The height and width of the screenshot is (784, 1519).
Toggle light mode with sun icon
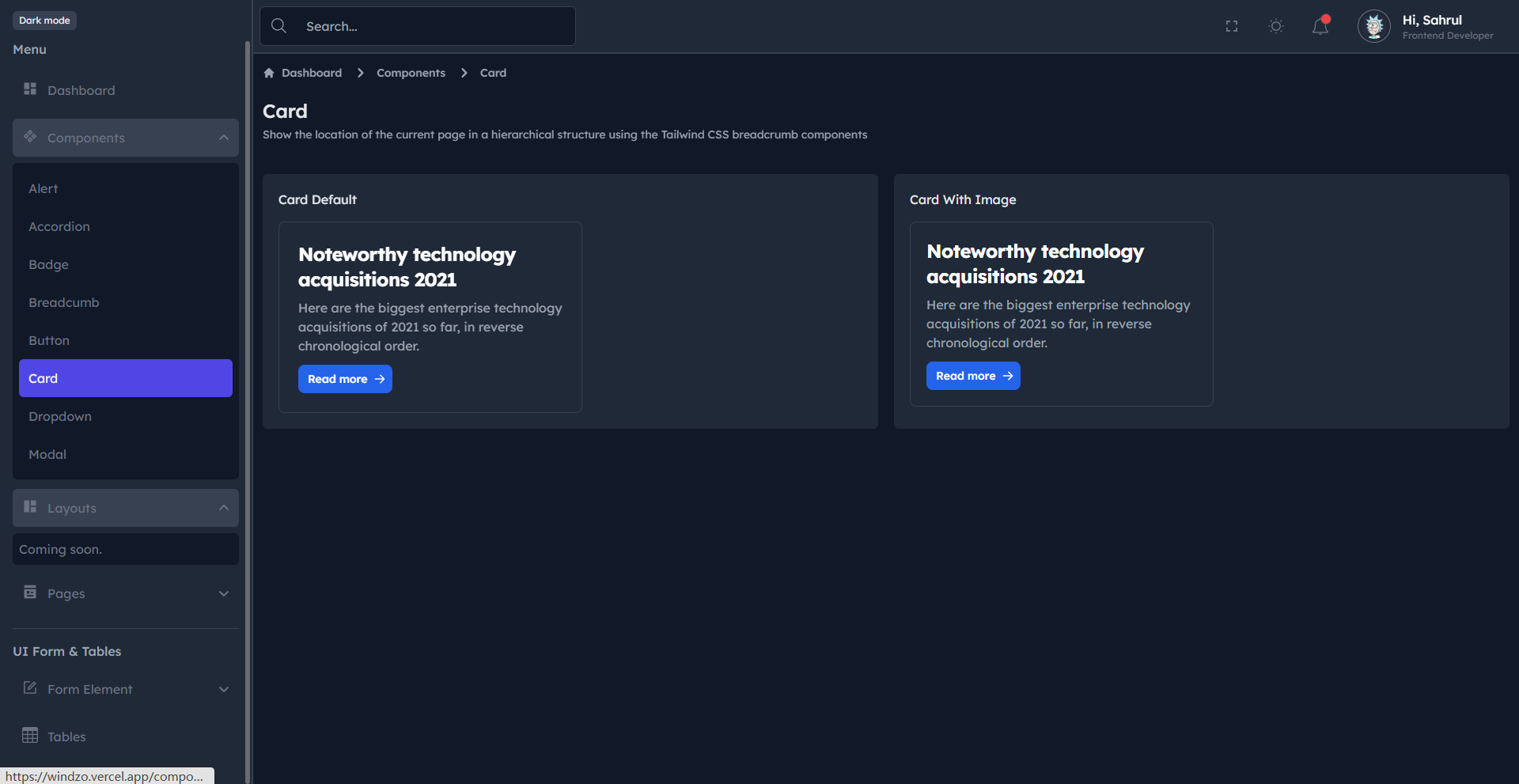(1276, 26)
